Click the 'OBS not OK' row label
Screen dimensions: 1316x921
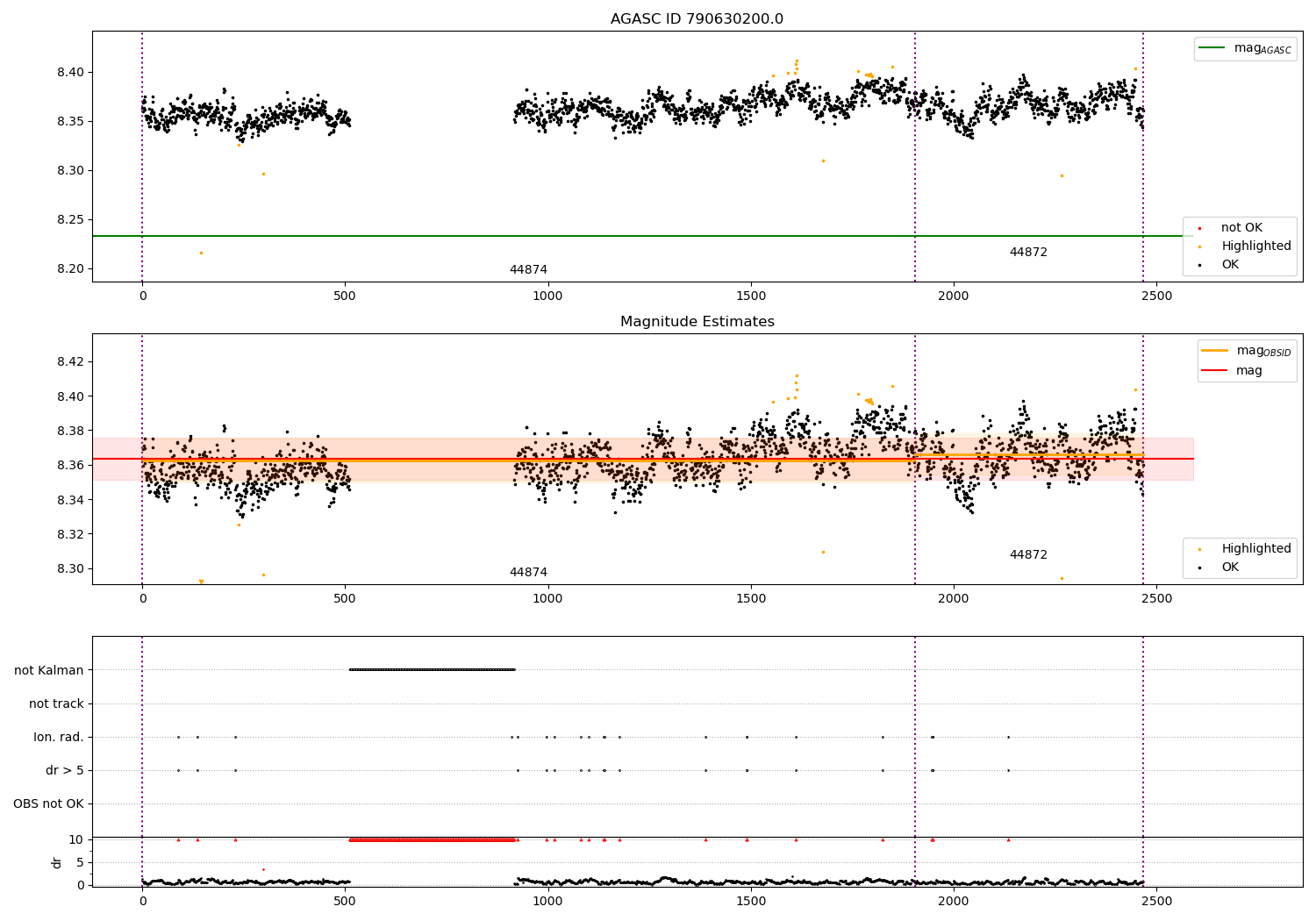click(48, 803)
